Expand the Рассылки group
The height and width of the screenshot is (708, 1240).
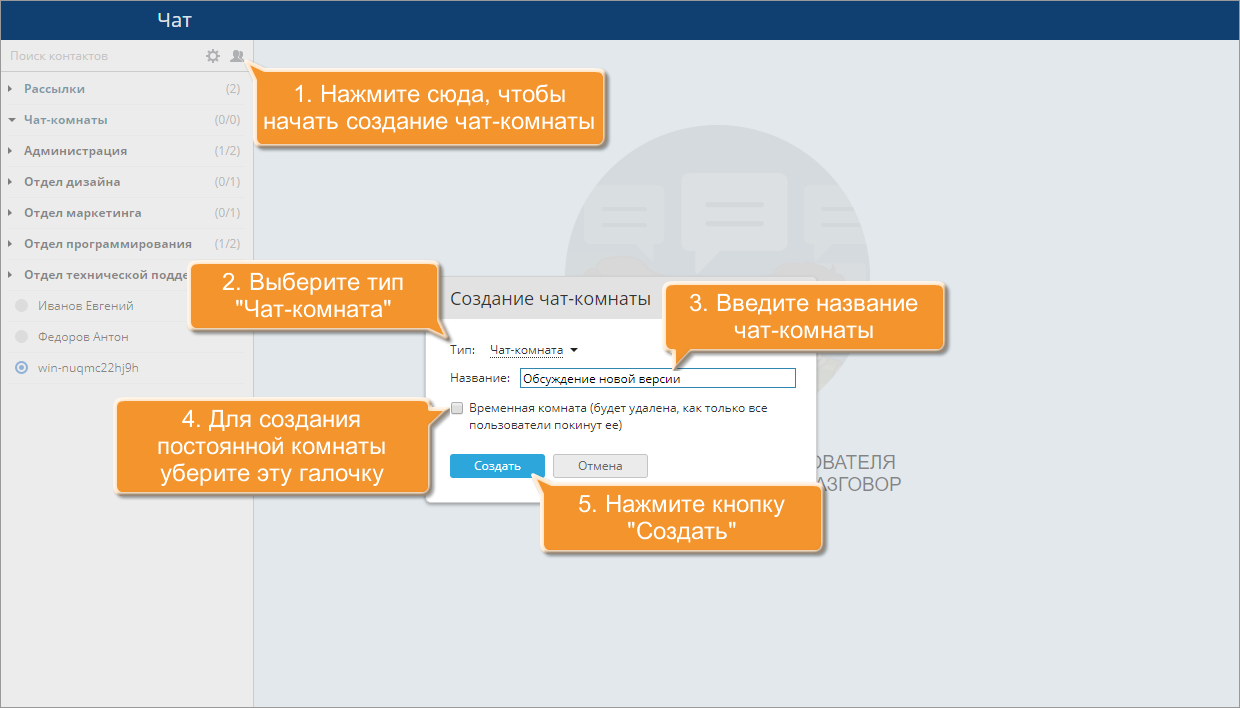tap(55, 89)
